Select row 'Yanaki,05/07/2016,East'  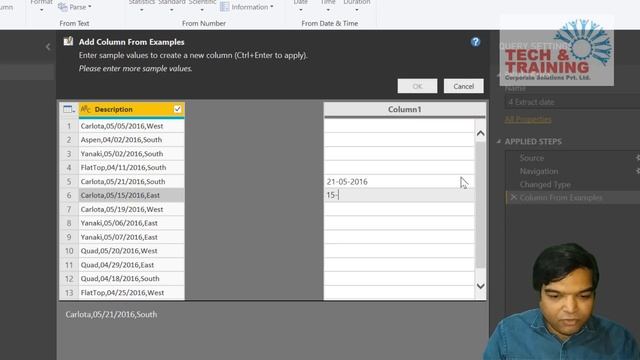pyautogui.click(x=131, y=237)
